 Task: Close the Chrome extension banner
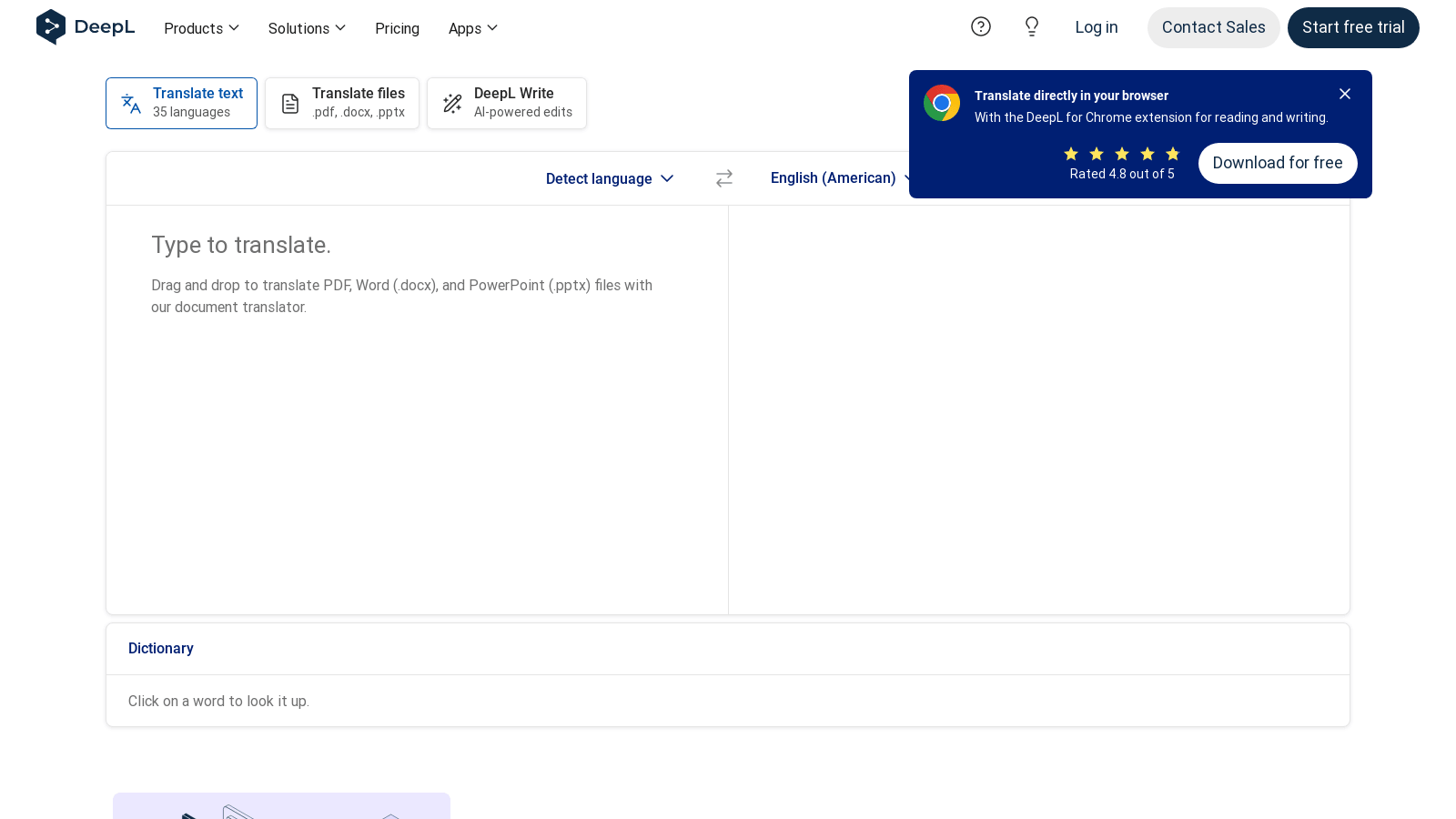pyautogui.click(x=1345, y=94)
